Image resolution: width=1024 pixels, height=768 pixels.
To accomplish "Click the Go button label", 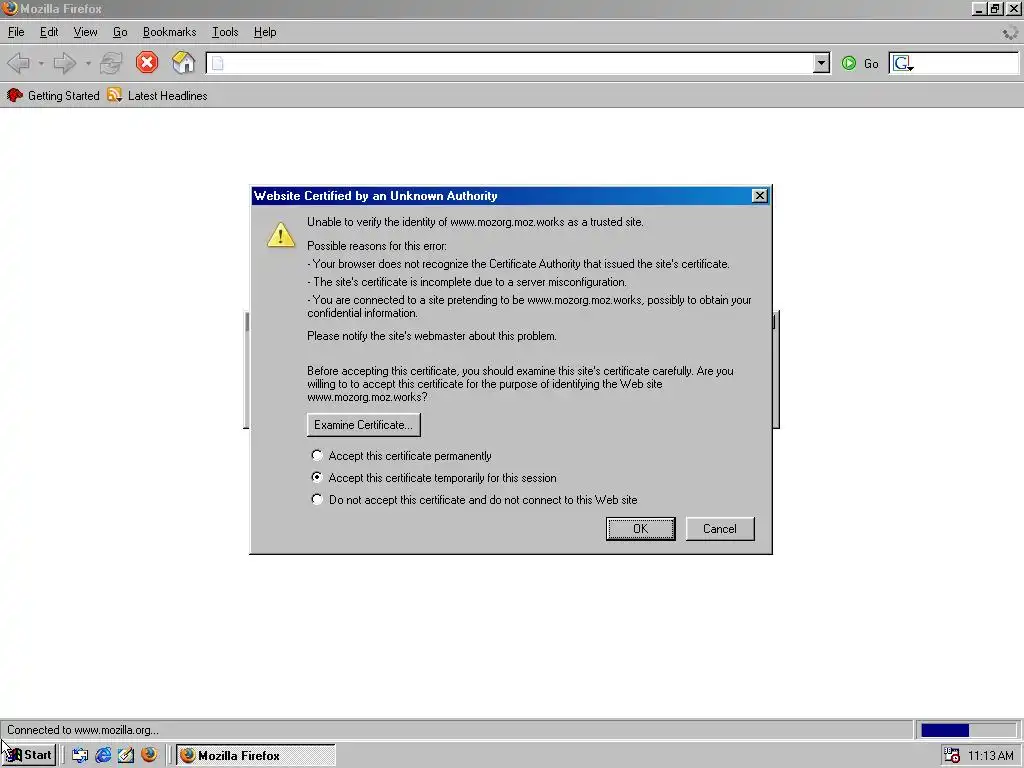I will [x=871, y=64].
